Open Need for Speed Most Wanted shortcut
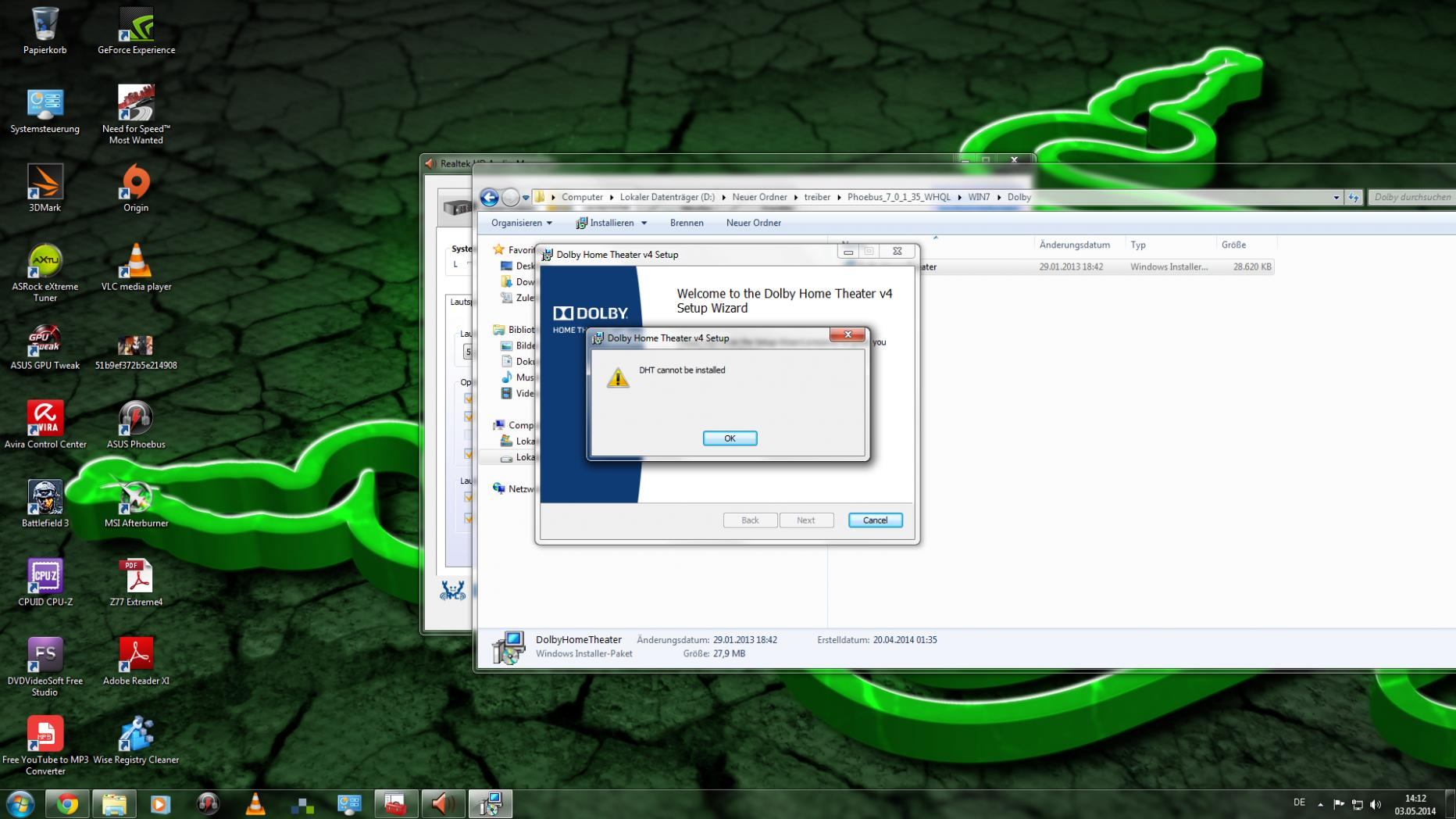1456x819 pixels. (136, 115)
